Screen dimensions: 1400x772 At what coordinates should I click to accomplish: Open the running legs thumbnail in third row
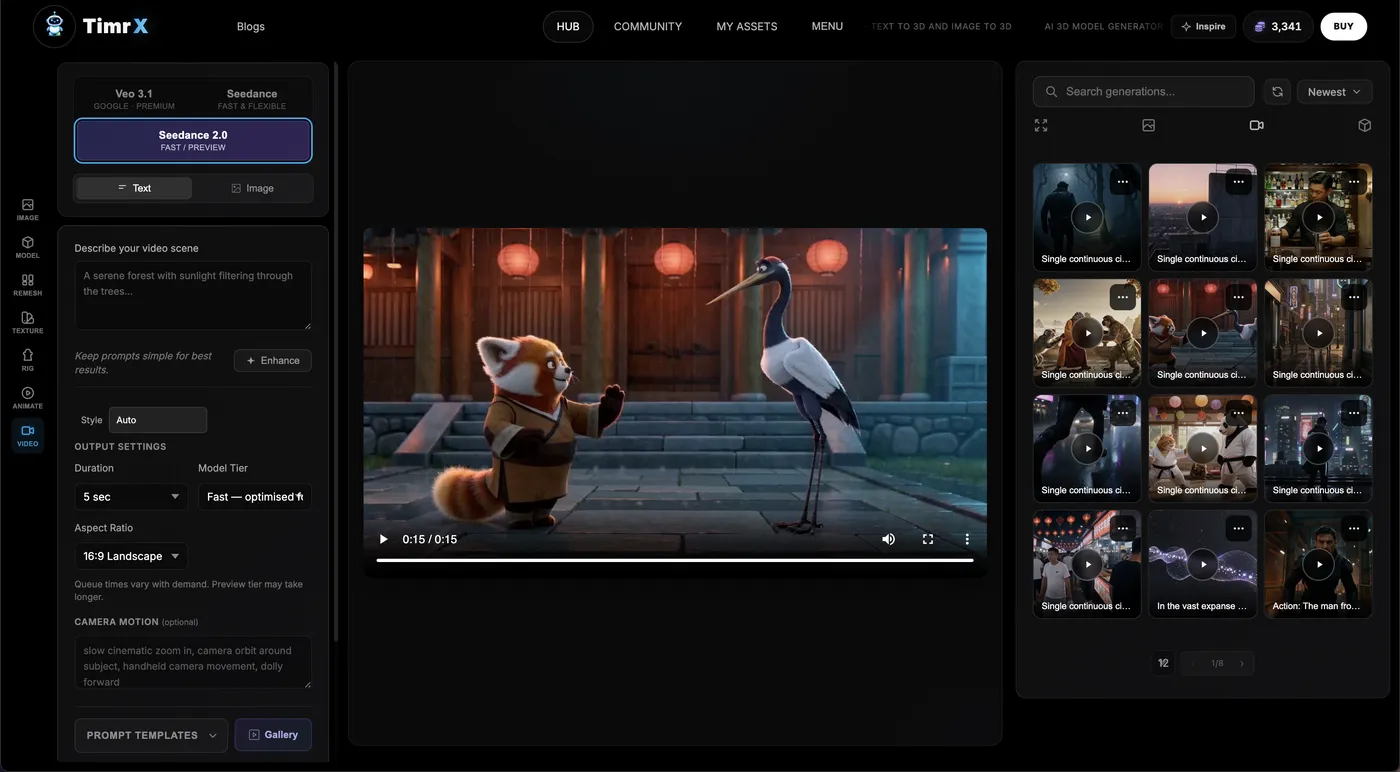pyautogui.click(x=1087, y=448)
